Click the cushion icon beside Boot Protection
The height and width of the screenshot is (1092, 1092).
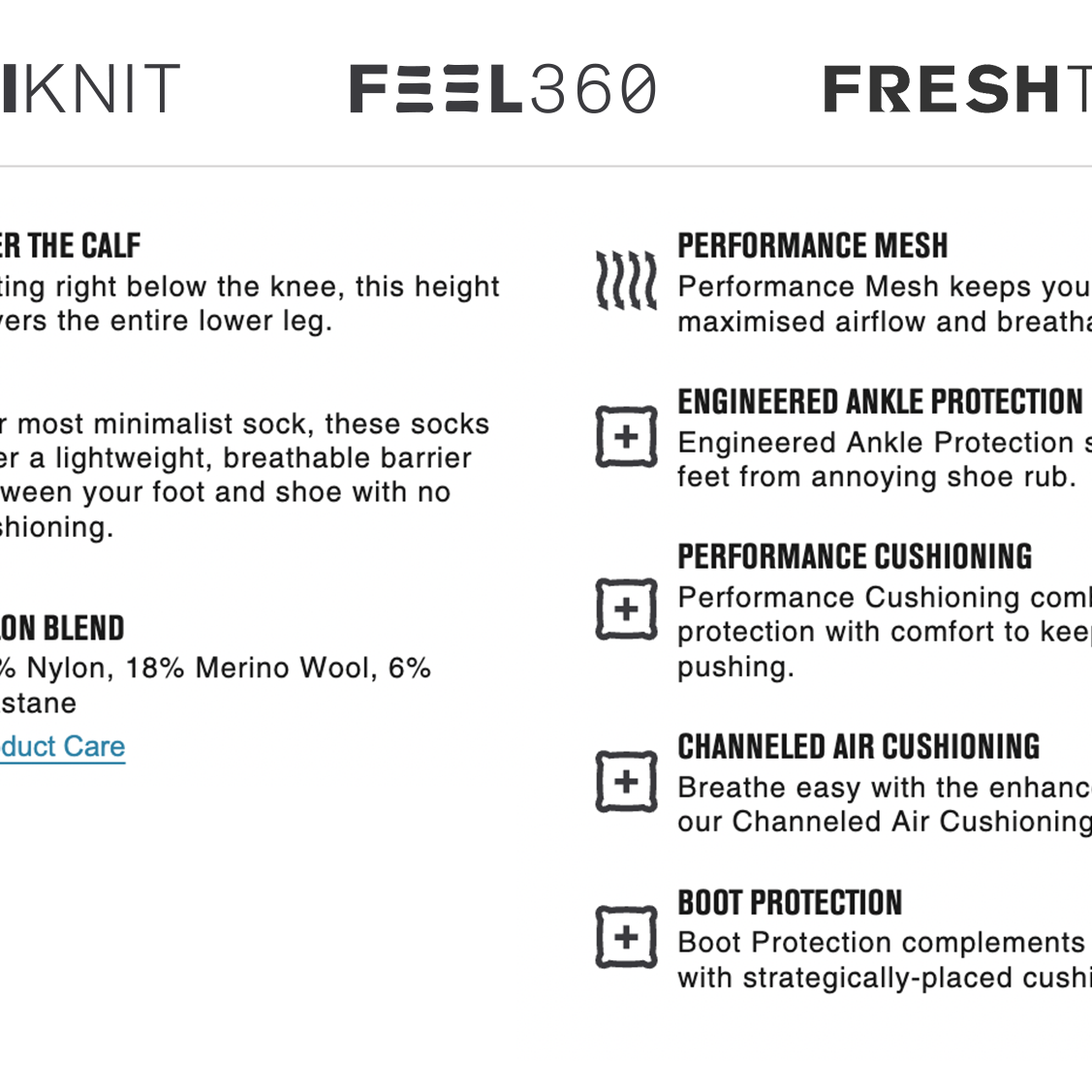[626, 937]
